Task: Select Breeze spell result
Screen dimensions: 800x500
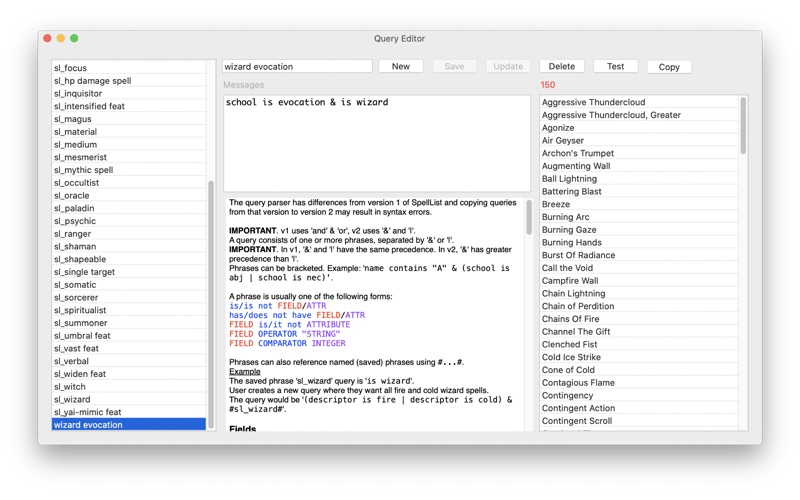Action: 639,204
